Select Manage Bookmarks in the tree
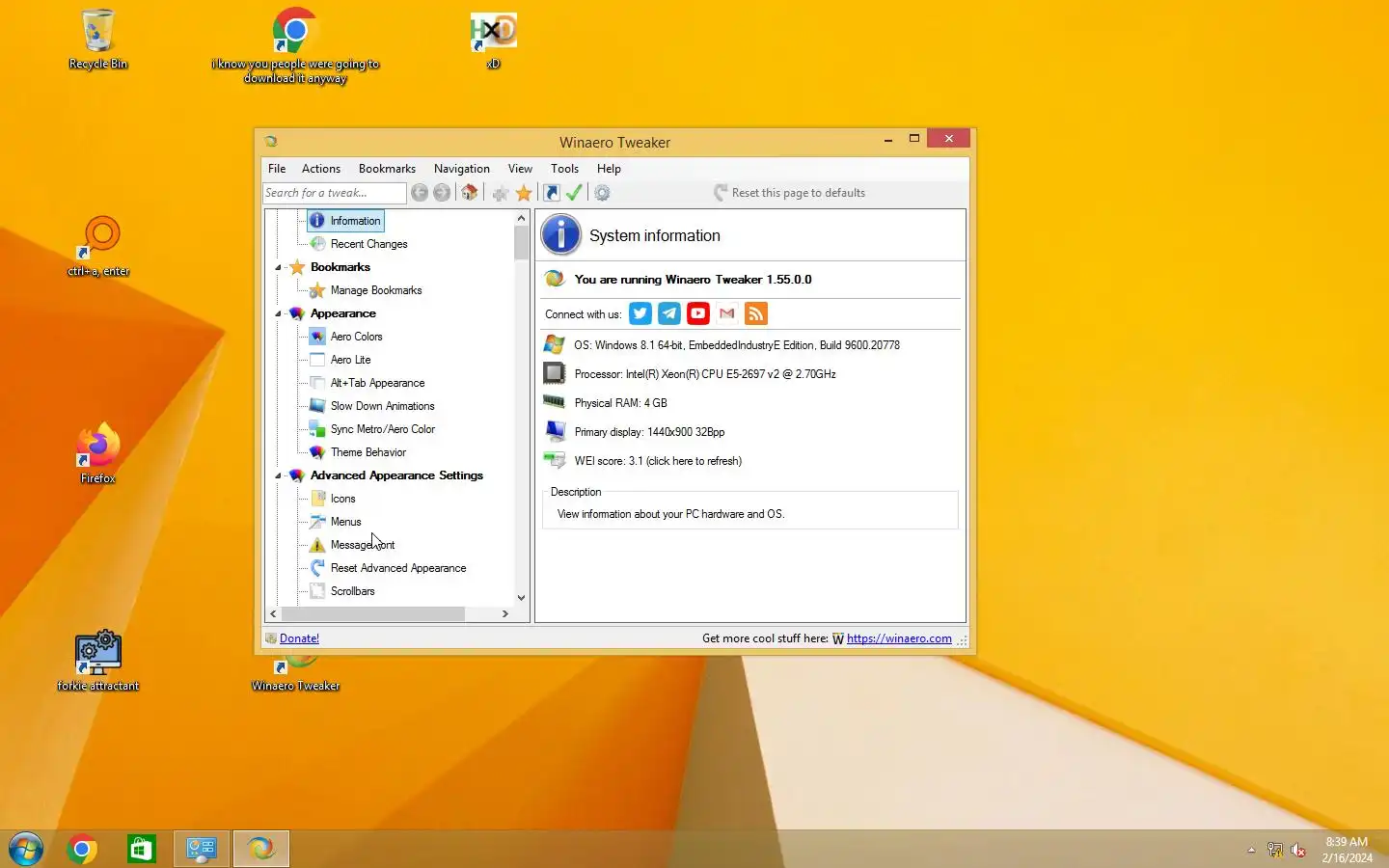Viewport: 1389px width, 868px height. pyautogui.click(x=375, y=290)
